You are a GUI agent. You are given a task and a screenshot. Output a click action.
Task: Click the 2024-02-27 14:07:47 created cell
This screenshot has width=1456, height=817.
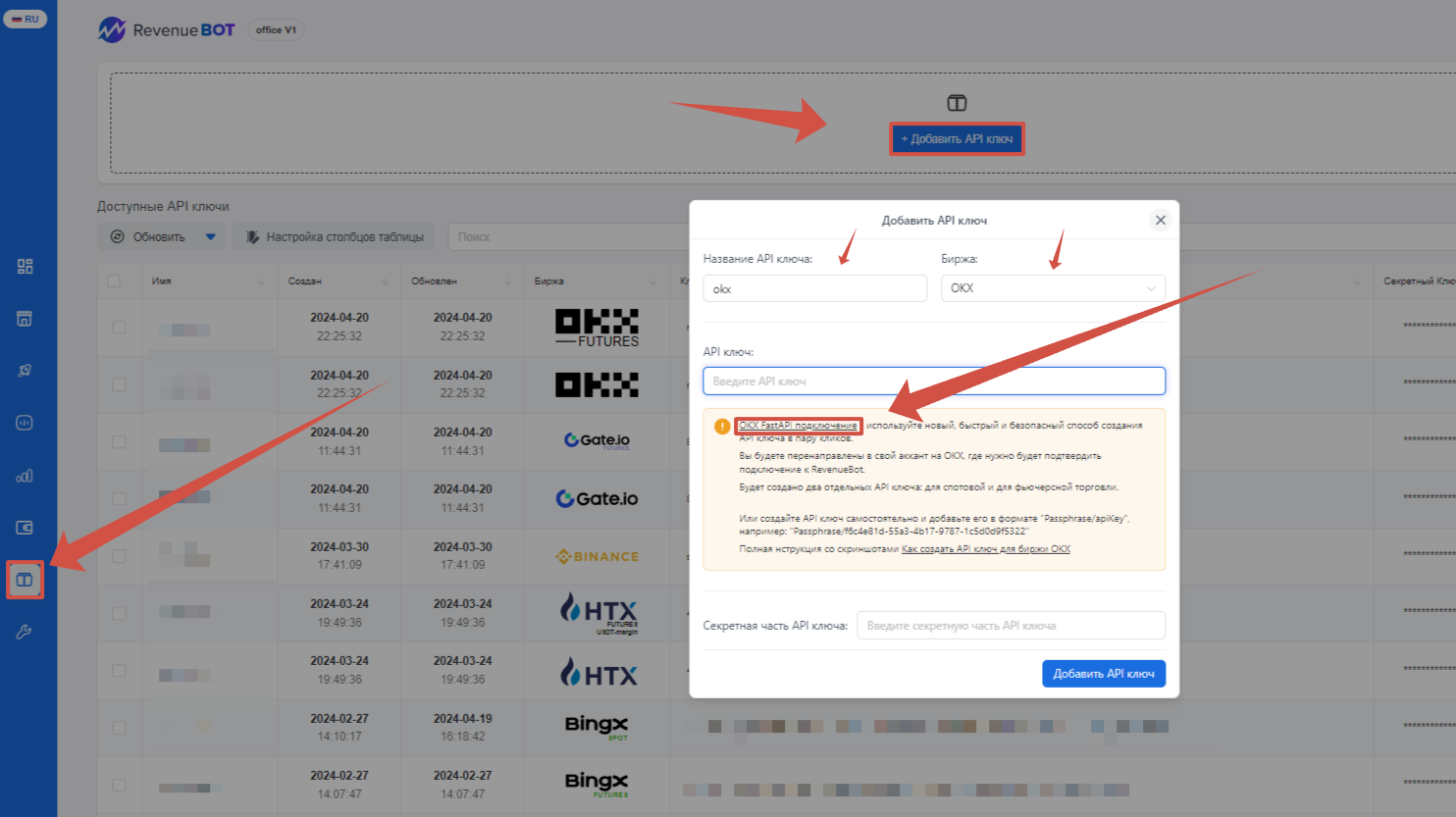click(x=339, y=785)
